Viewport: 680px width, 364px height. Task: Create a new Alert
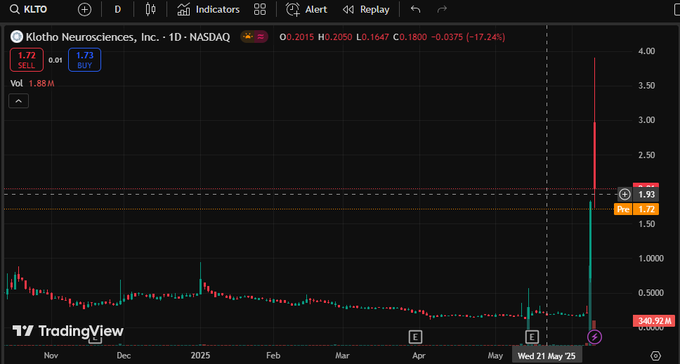[306, 9]
